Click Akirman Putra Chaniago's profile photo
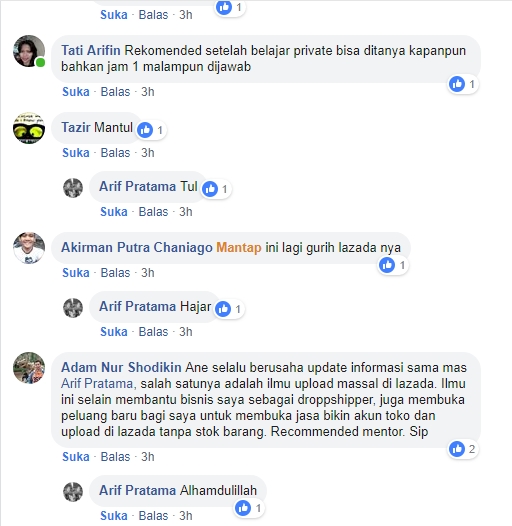 click(29, 248)
